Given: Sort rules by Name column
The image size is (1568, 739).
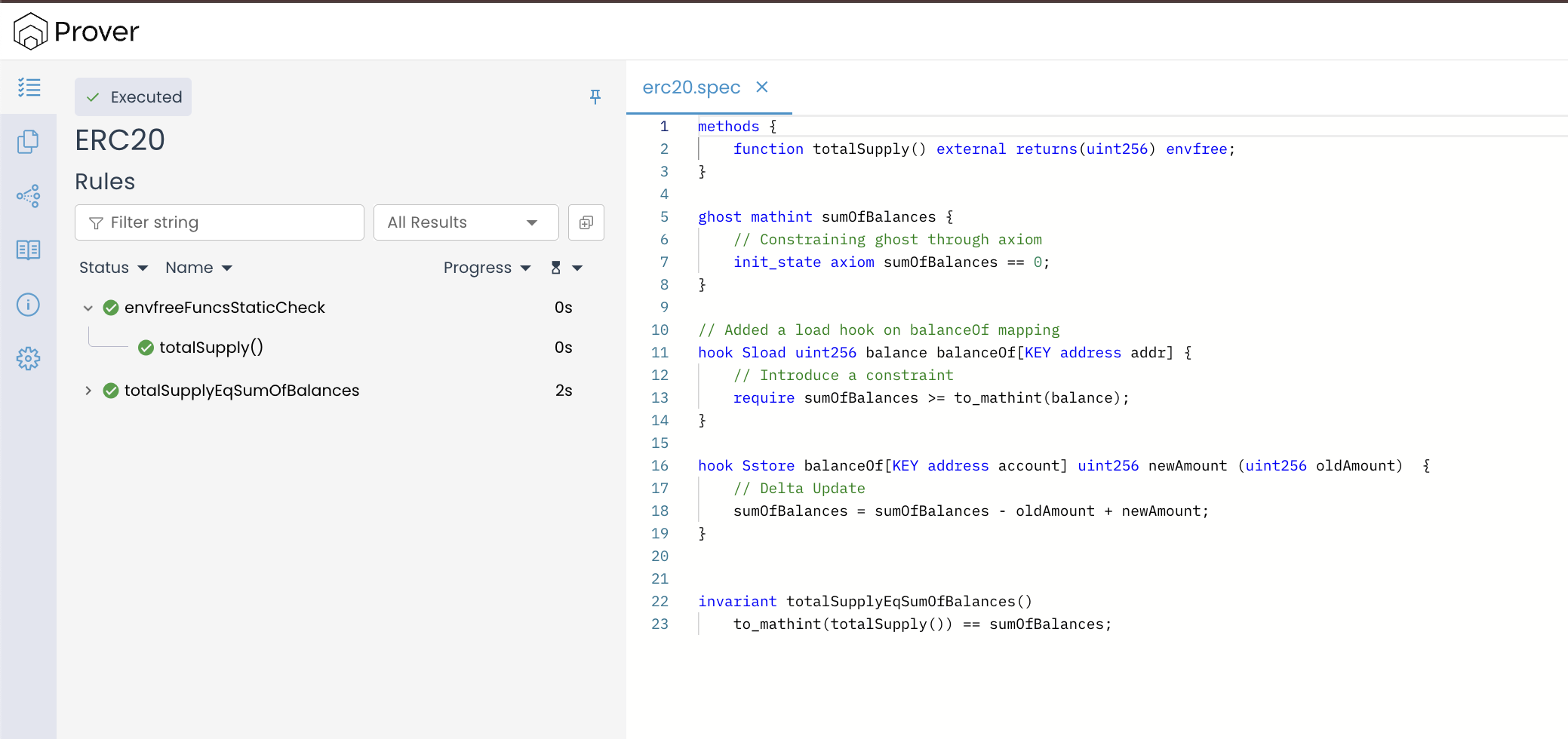Looking at the screenshot, I should click(198, 268).
